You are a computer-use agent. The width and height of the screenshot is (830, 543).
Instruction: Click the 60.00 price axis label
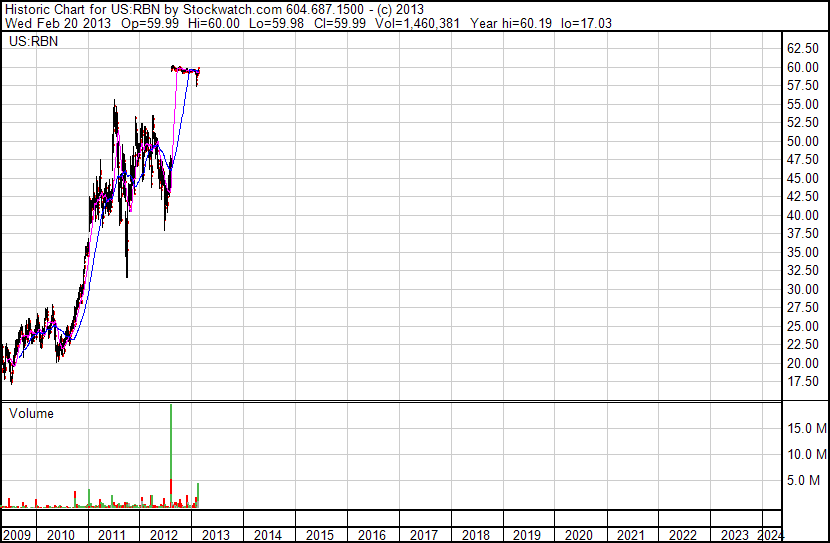[x=803, y=67]
